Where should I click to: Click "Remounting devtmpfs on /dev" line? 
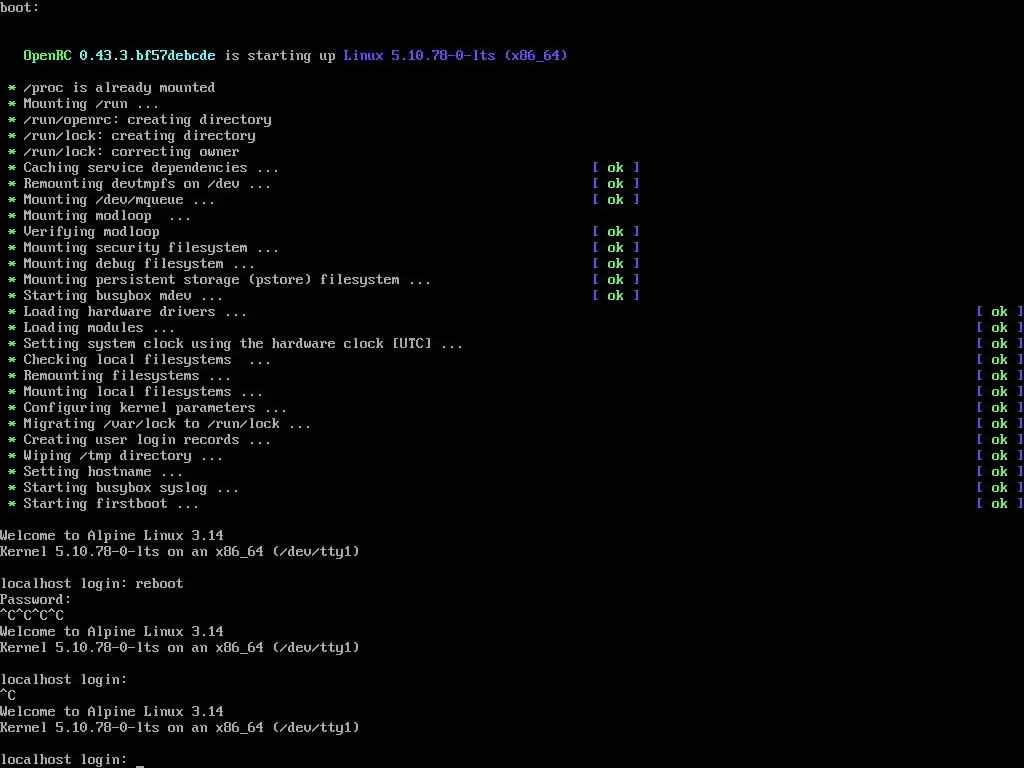(x=147, y=184)
